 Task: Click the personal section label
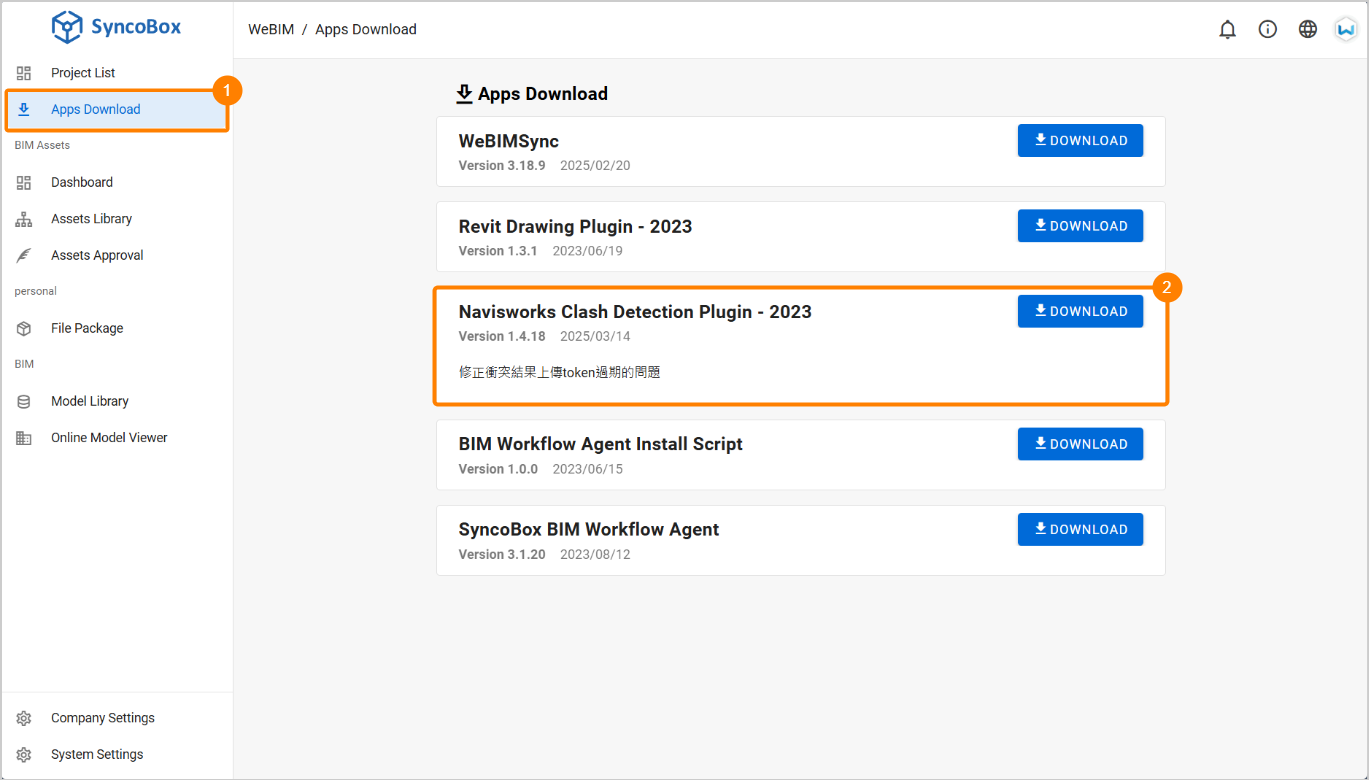click(35, 291)
